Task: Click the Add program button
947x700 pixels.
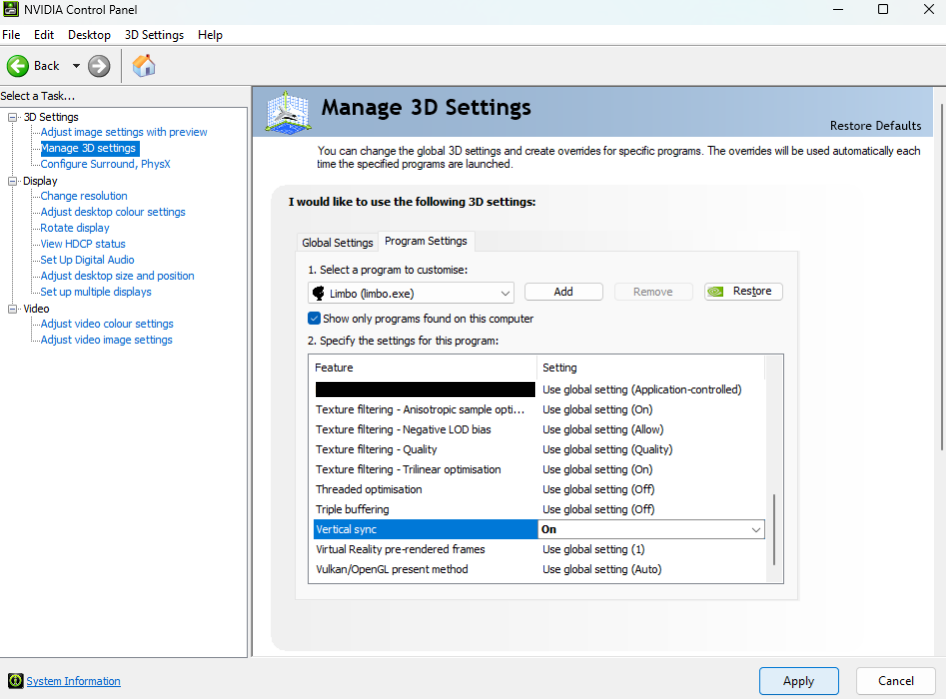Action: click(563, 292)
